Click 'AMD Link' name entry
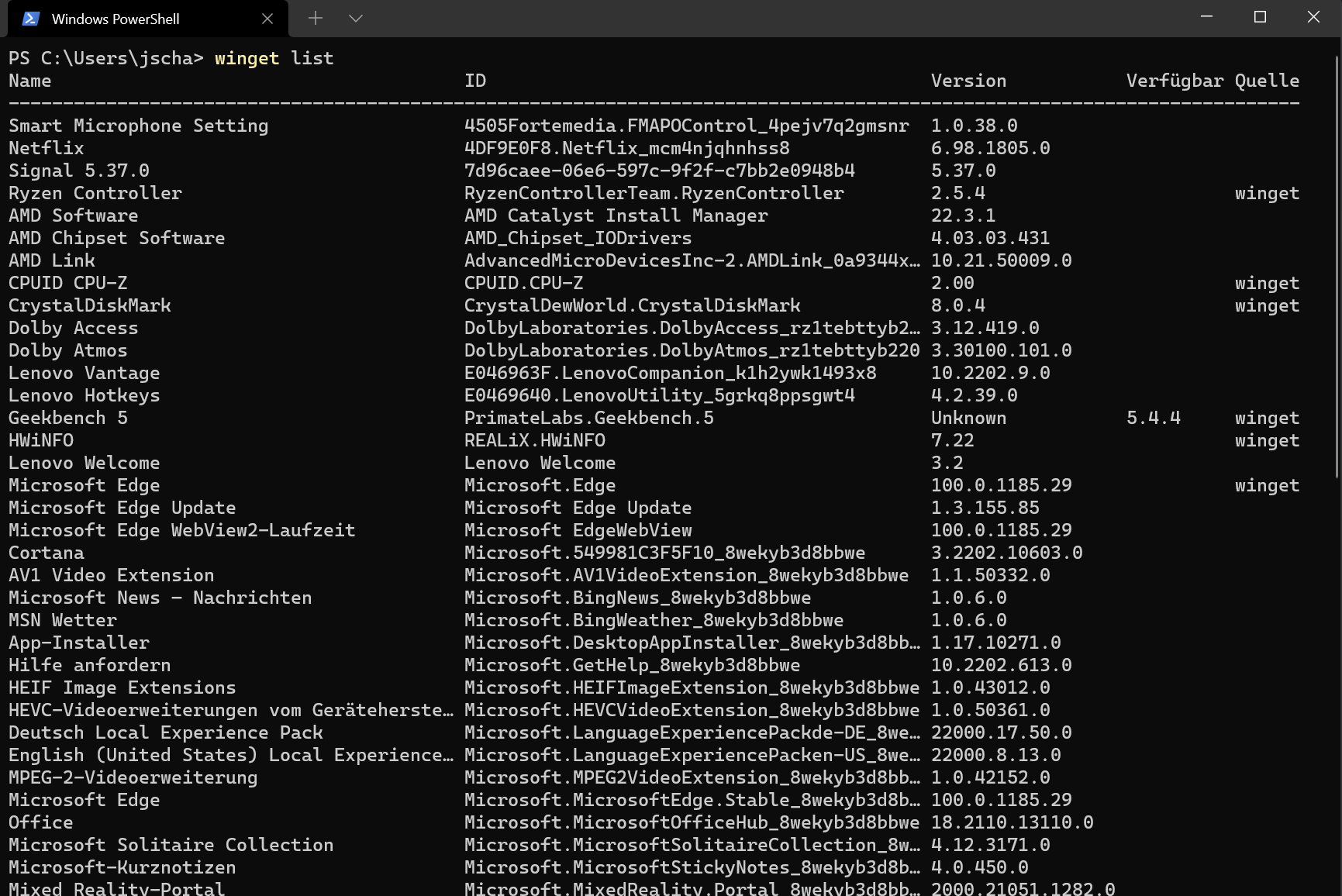 [52, 260]
